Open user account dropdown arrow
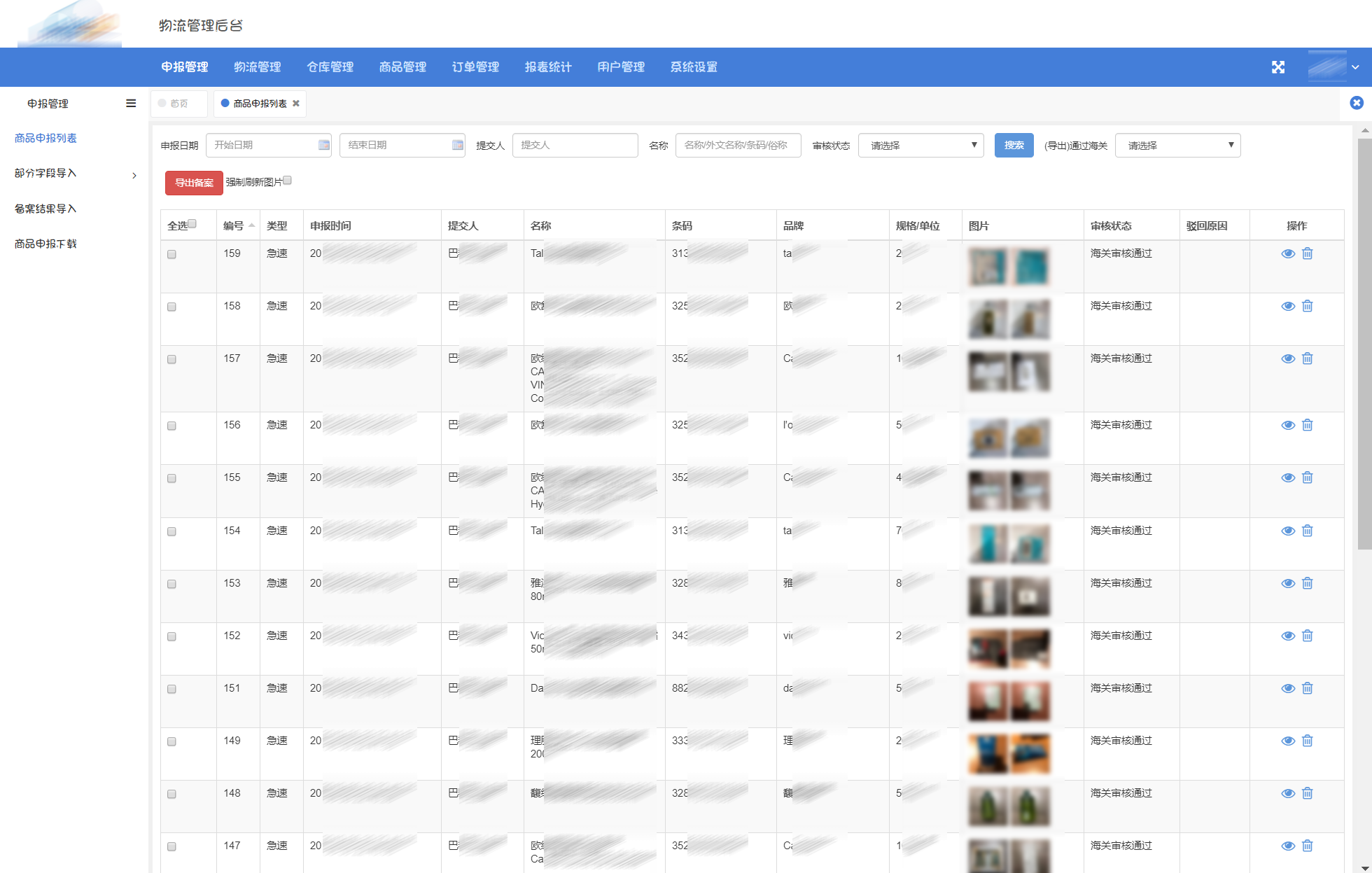This screenshot has height=873, width=1372. 1355,67
